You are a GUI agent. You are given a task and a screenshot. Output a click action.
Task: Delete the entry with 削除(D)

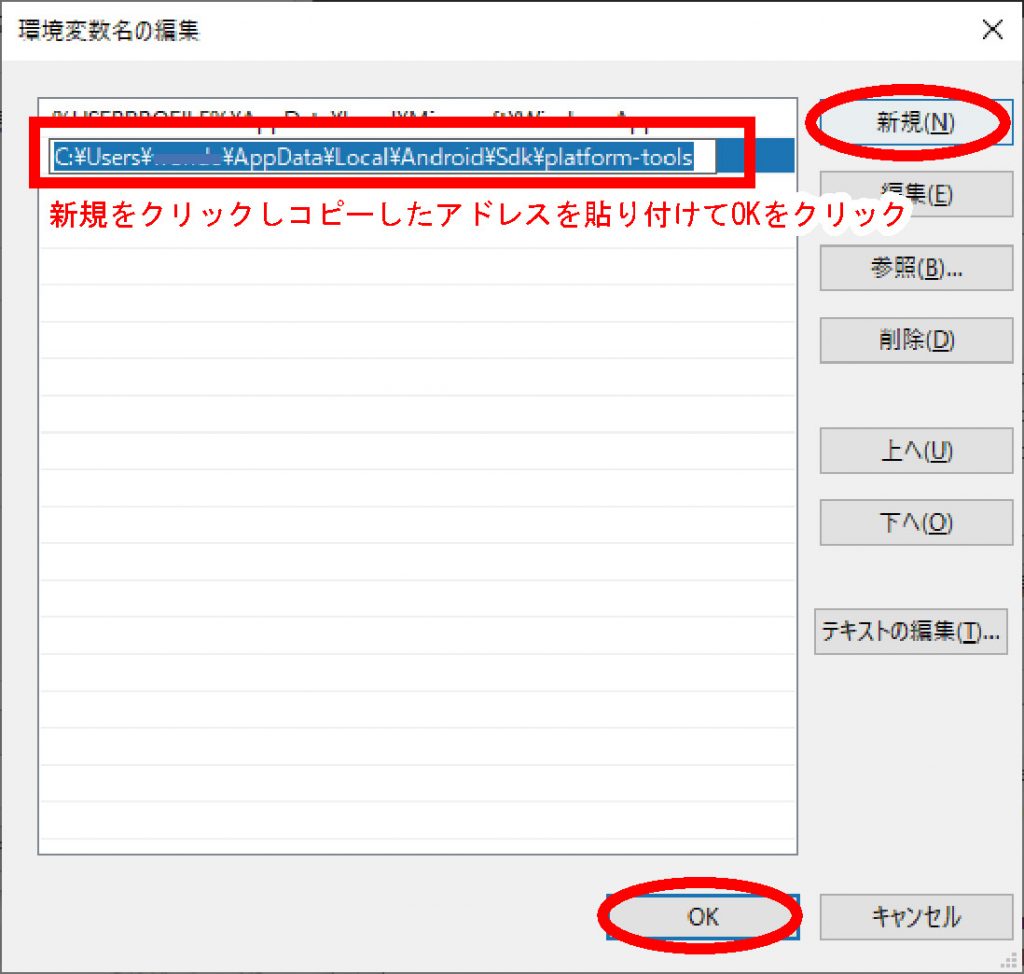916,340
